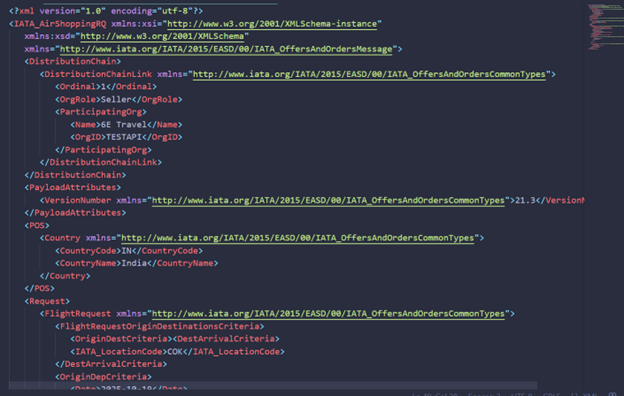Click the closing PayloadAttributes tag

pyautogui.click(x=75, y=213)
